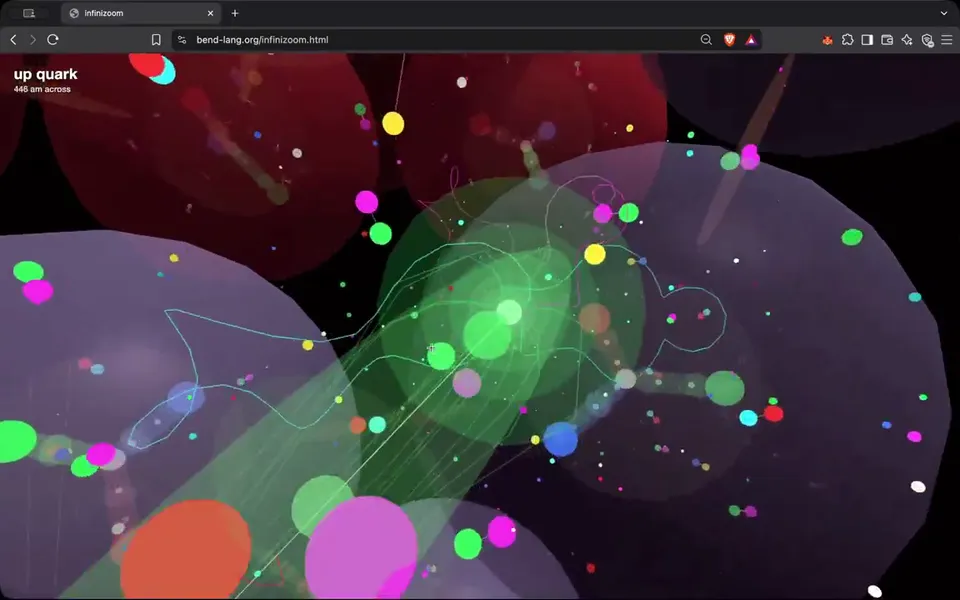Click the 'up quark' title text
Viewport: 960px width, 600px height.
coord(45,74)
